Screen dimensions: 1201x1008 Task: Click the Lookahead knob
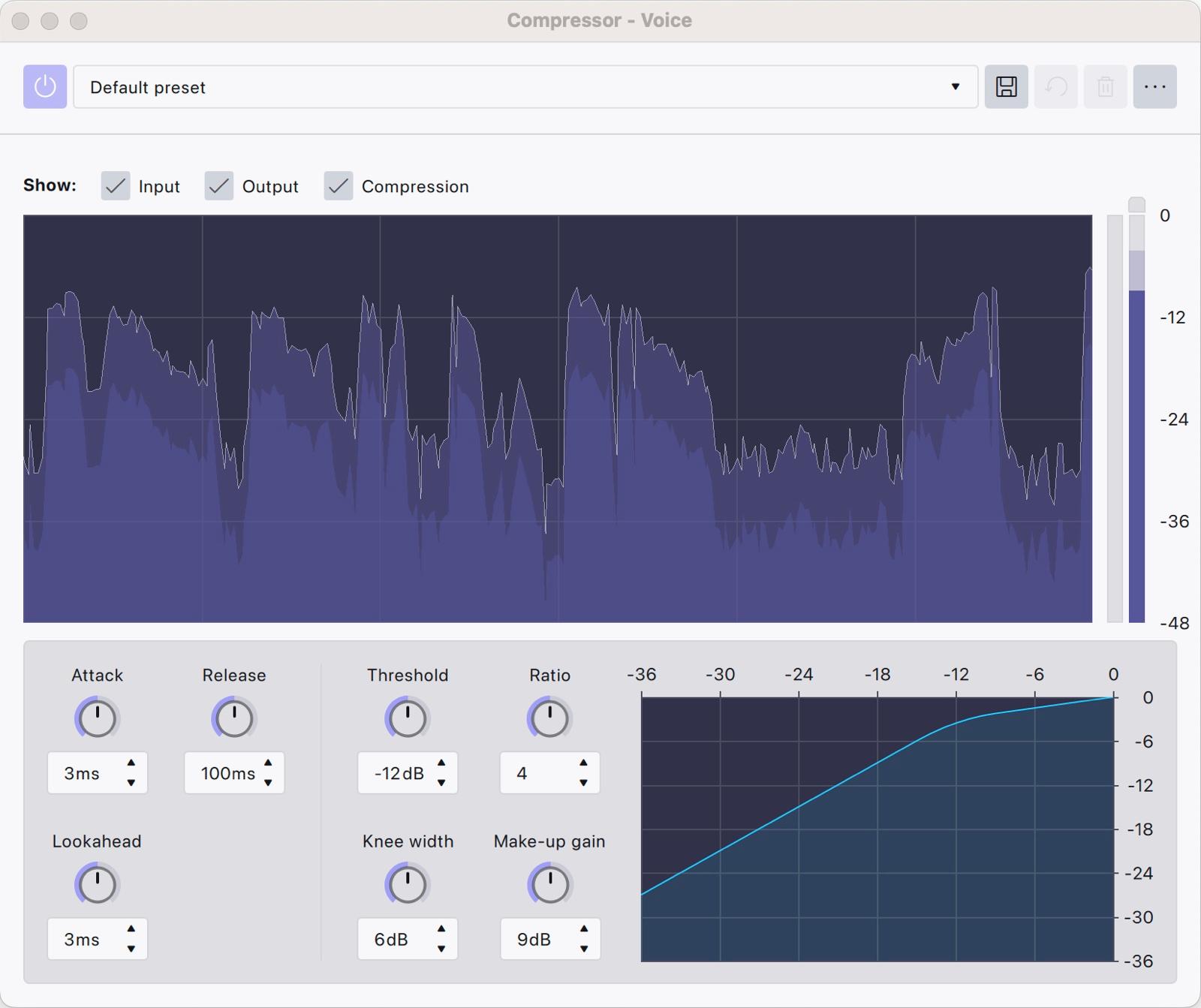(x=97, y=884)
